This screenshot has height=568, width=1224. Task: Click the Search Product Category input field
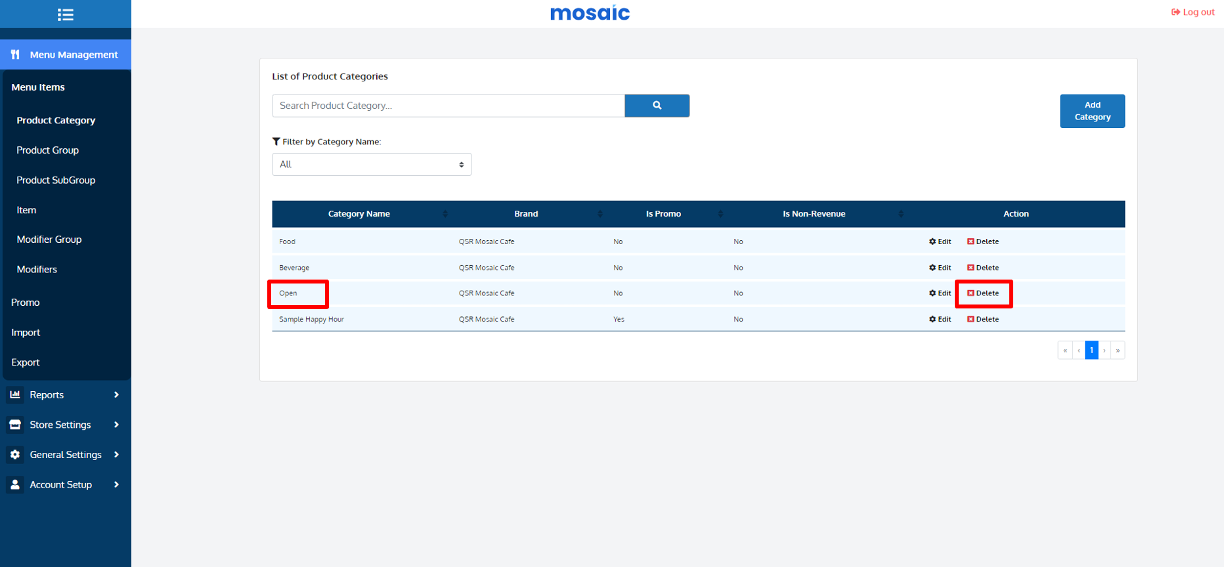(448, 105)
